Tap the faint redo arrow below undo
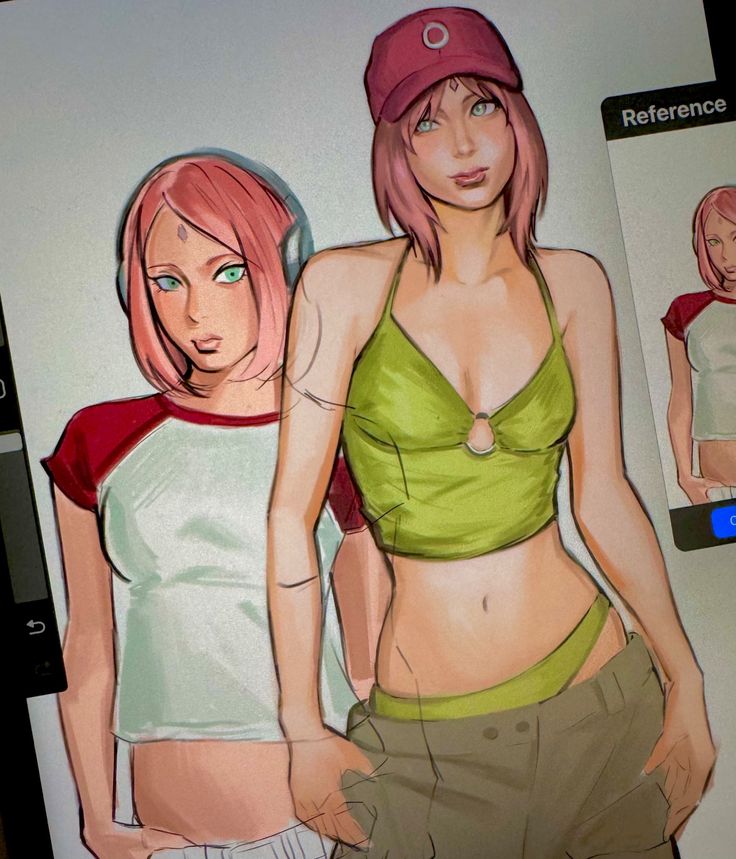Viewport: 736px width, 859px height. coord(45,667)
